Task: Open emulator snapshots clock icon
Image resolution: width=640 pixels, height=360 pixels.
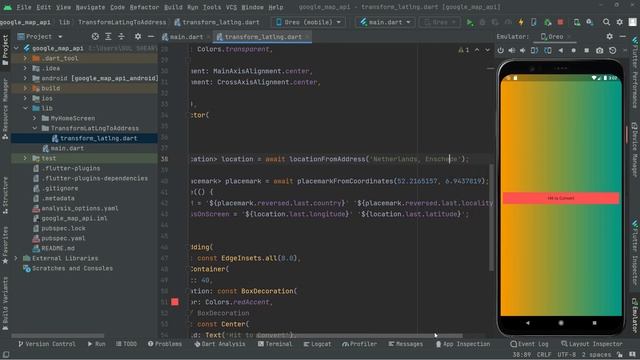Action: pos(613,50)
